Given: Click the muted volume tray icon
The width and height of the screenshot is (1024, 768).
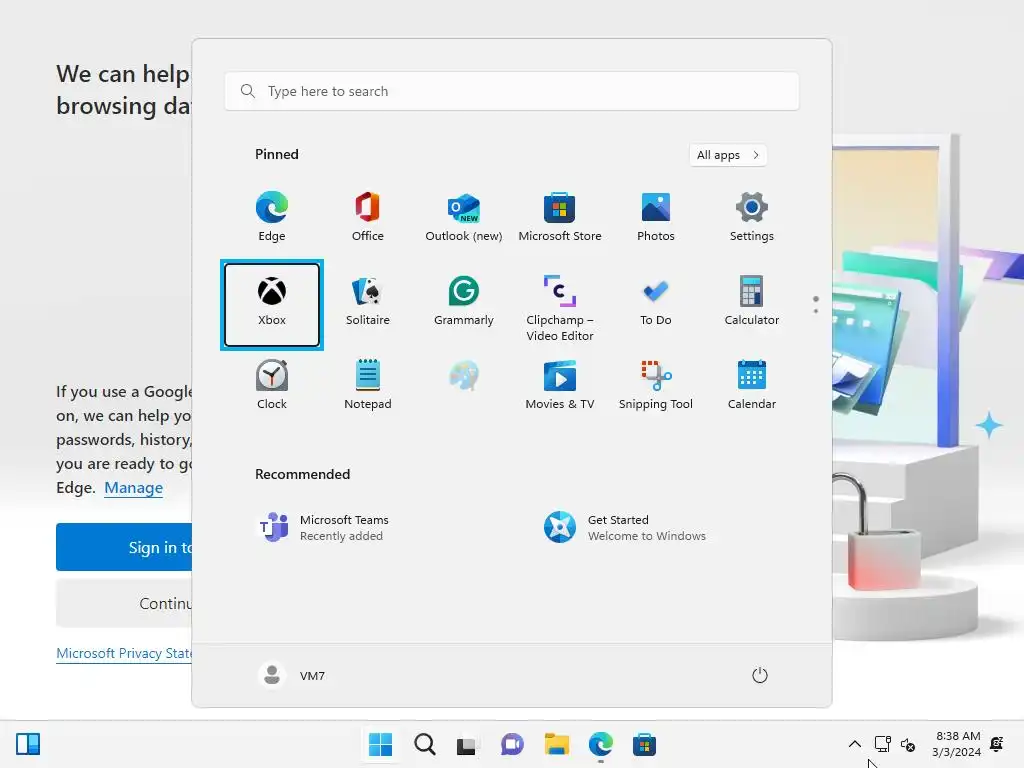Looking at the screenshot, I should pos(908,744).
